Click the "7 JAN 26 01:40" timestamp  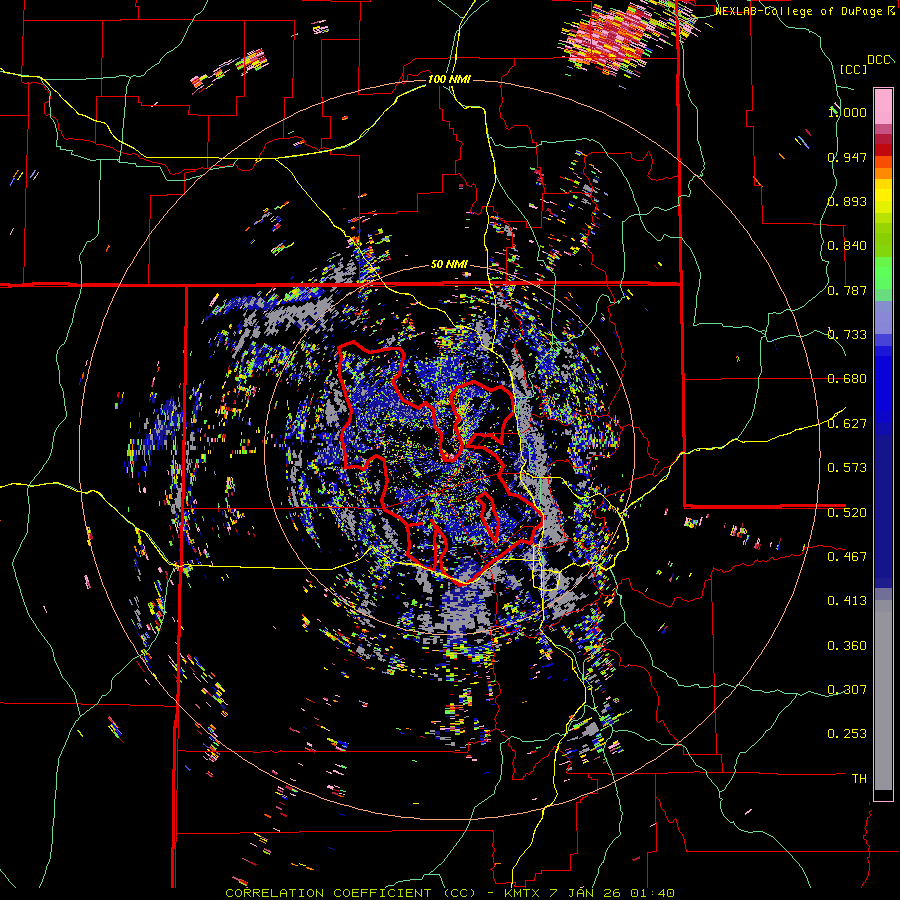(x=614, y=893)
